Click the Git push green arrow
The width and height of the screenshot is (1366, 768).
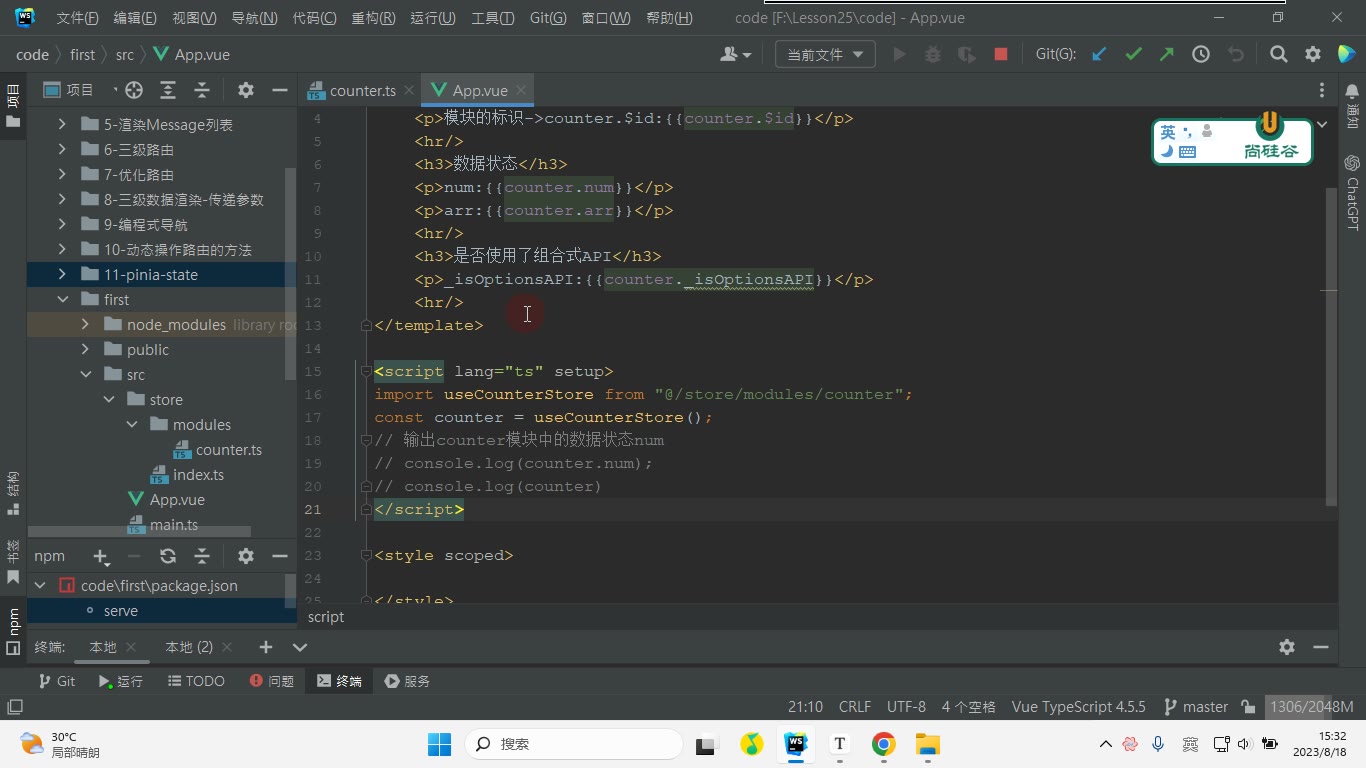pyautogui.click(x=1167, y=55)
